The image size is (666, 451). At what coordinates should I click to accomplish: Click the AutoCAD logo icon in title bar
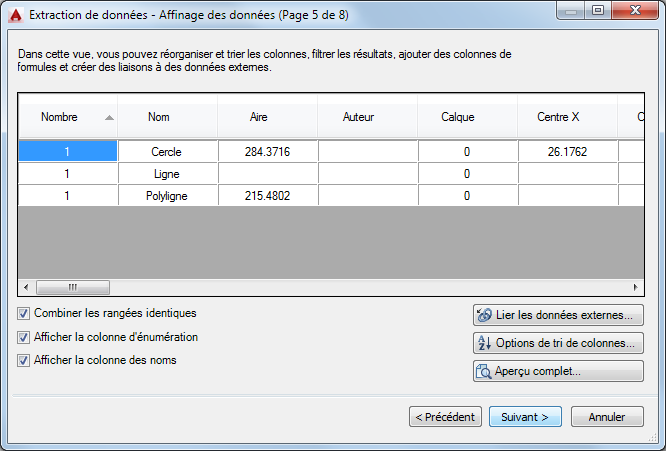pos(15,13)
